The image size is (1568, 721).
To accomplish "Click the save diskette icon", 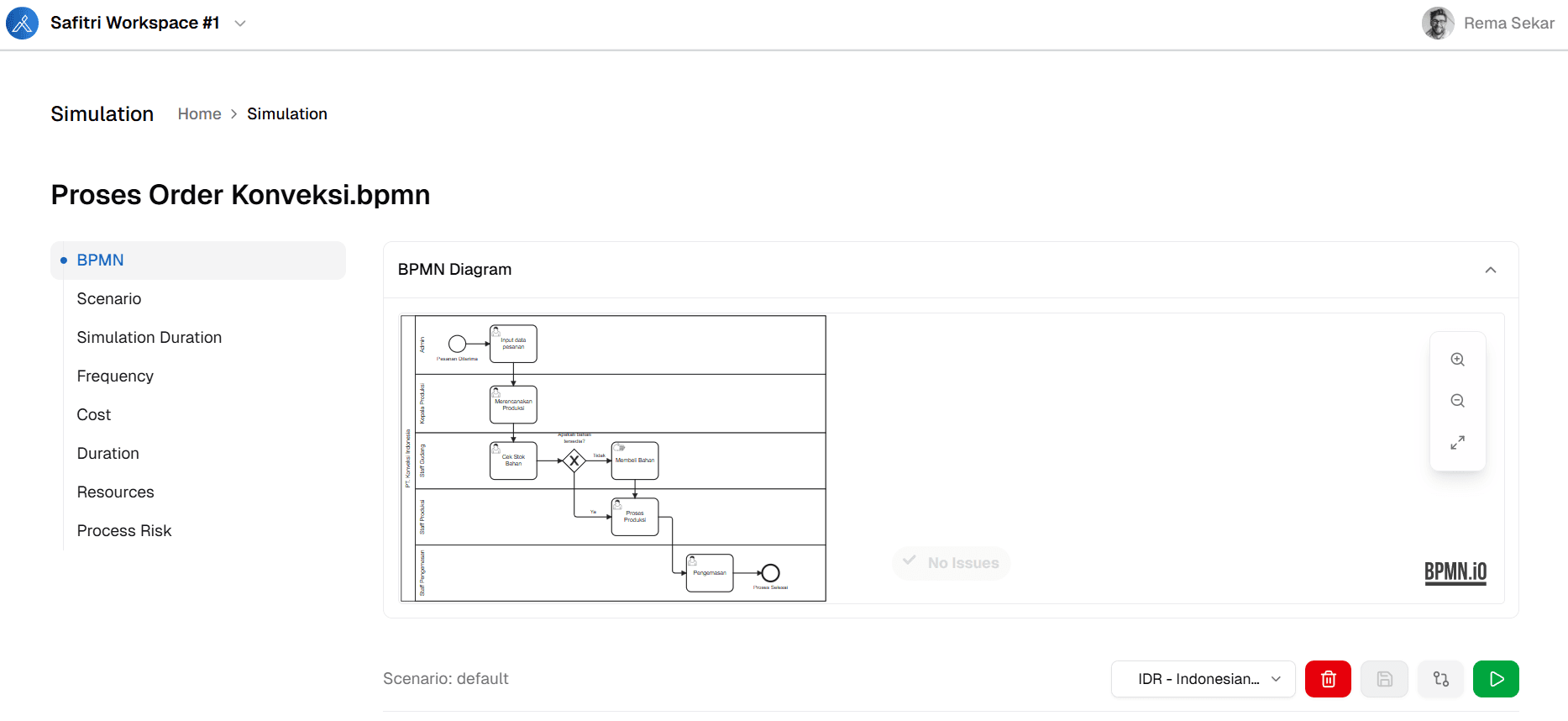I will click(1384, 679).
